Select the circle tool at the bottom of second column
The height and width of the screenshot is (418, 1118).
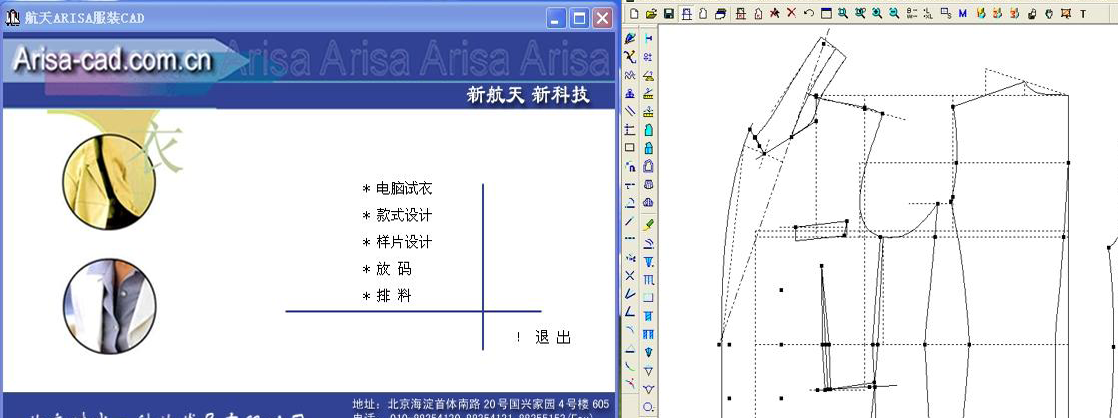pyautogui.click(x=648, y=407)
